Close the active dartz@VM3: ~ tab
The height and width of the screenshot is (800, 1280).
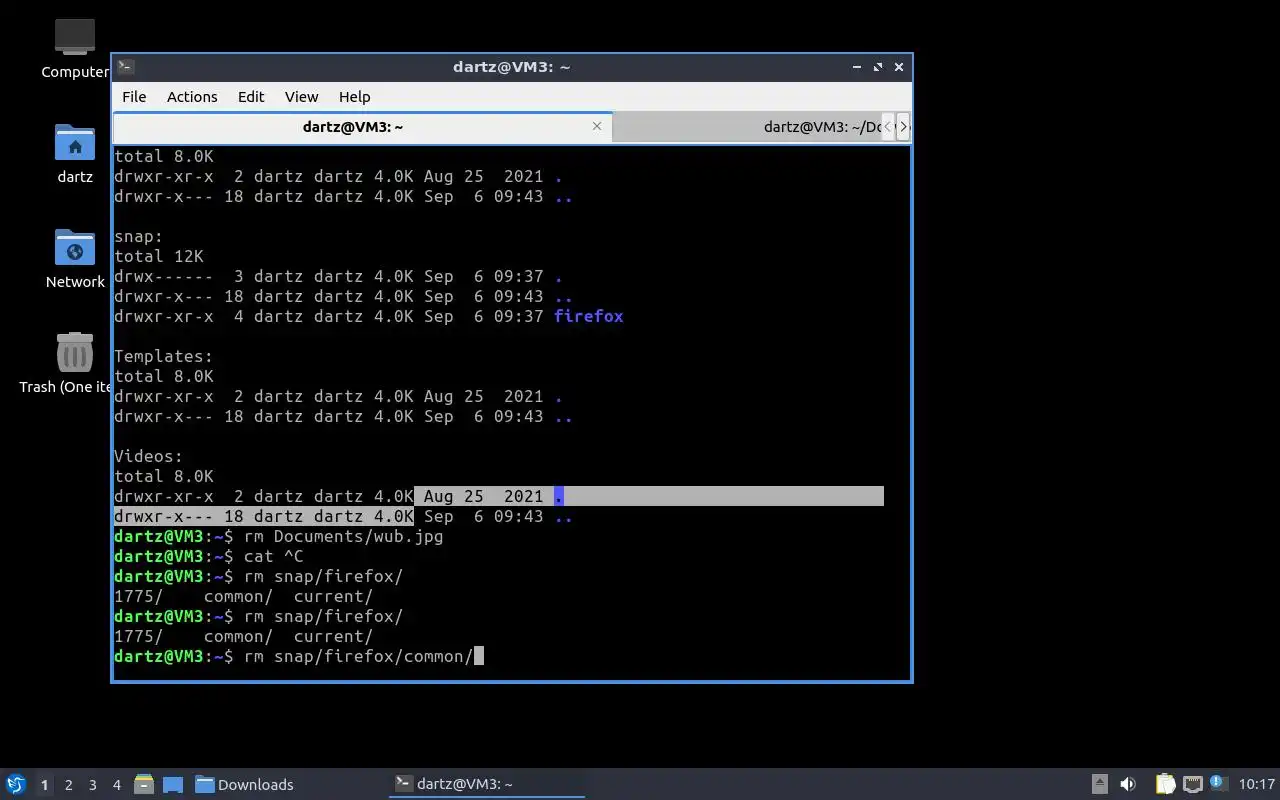click(x=597, y=126)
